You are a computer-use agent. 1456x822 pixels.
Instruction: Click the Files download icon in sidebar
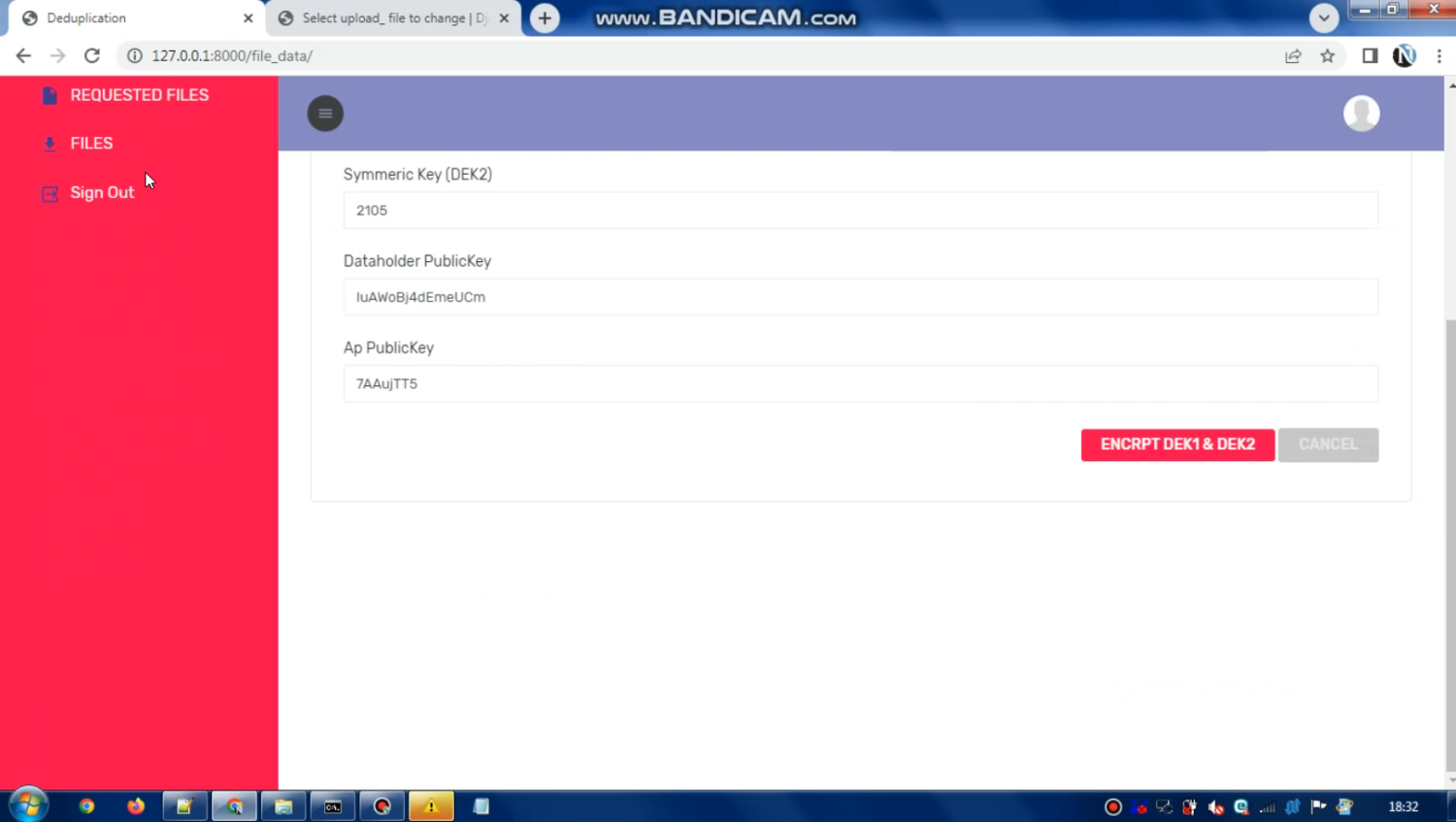(50, 144)
